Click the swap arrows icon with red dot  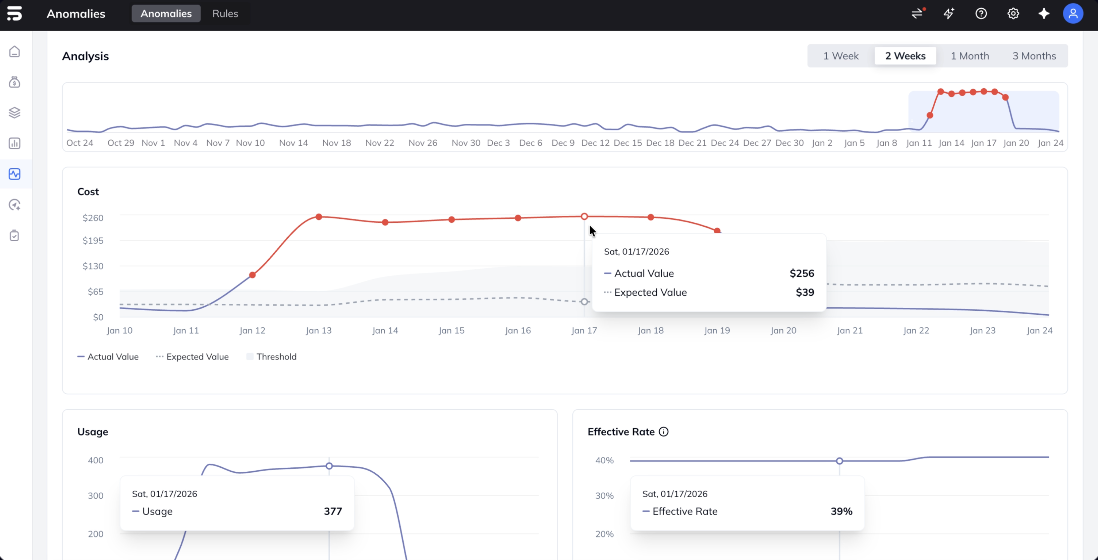[917, 14]
